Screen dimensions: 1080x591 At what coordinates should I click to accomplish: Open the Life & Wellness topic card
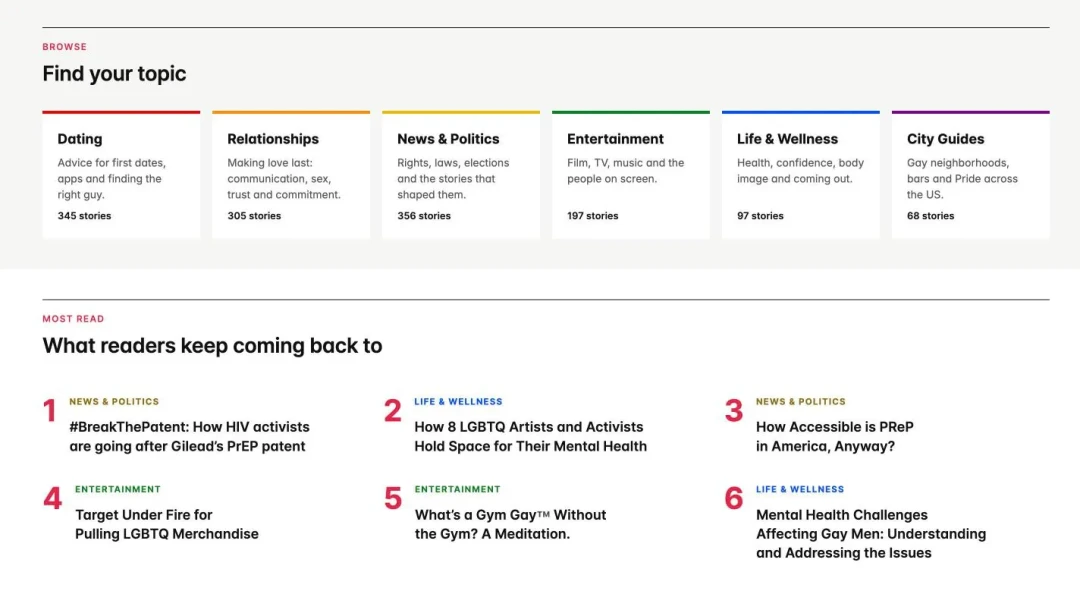tap(800, 175)
